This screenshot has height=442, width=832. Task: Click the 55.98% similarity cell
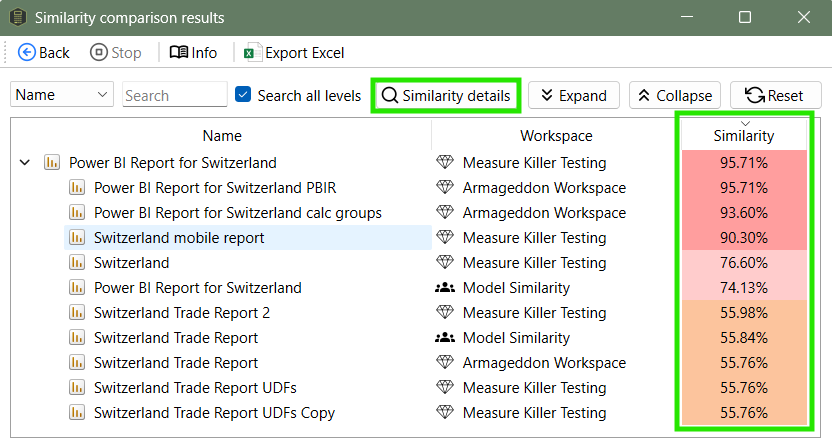click(x=744, y=313)
